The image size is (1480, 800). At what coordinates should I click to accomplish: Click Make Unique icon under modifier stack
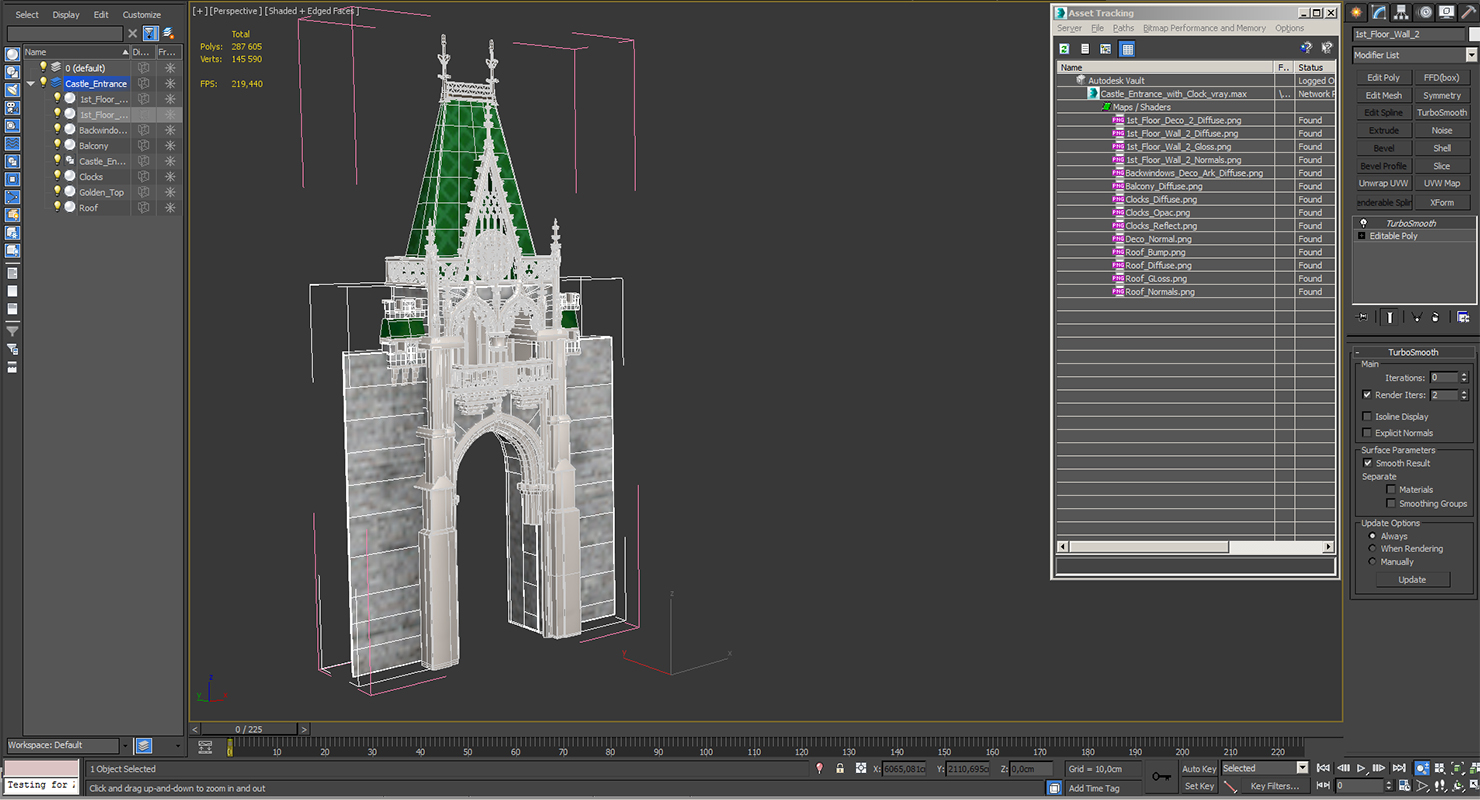point(1416,317)
